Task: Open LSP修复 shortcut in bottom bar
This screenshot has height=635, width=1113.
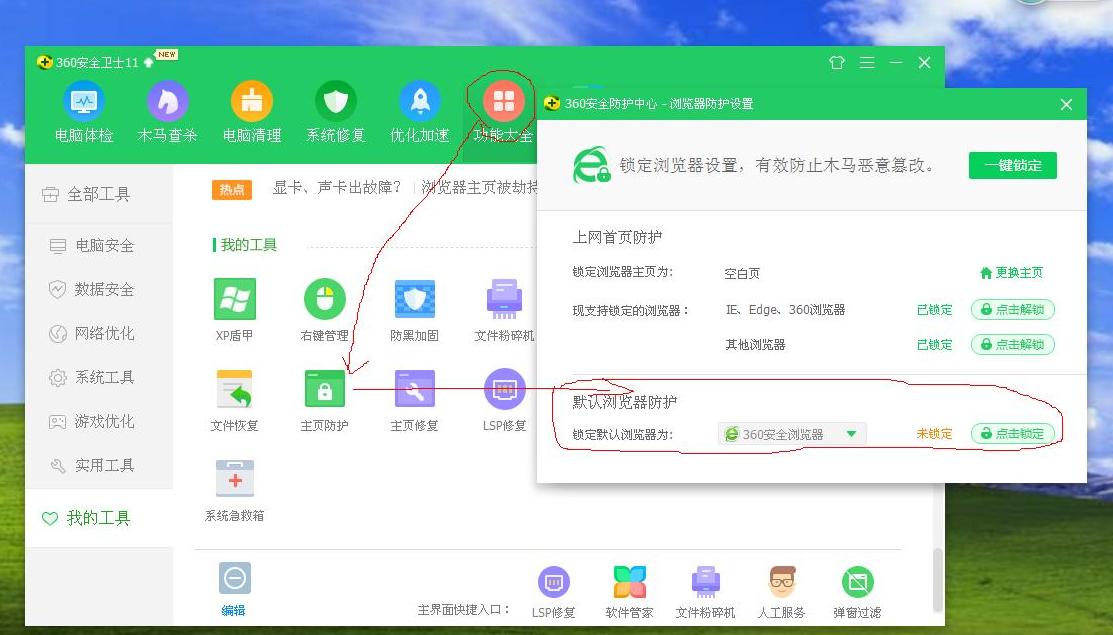Action: click(x=554, y=592)
